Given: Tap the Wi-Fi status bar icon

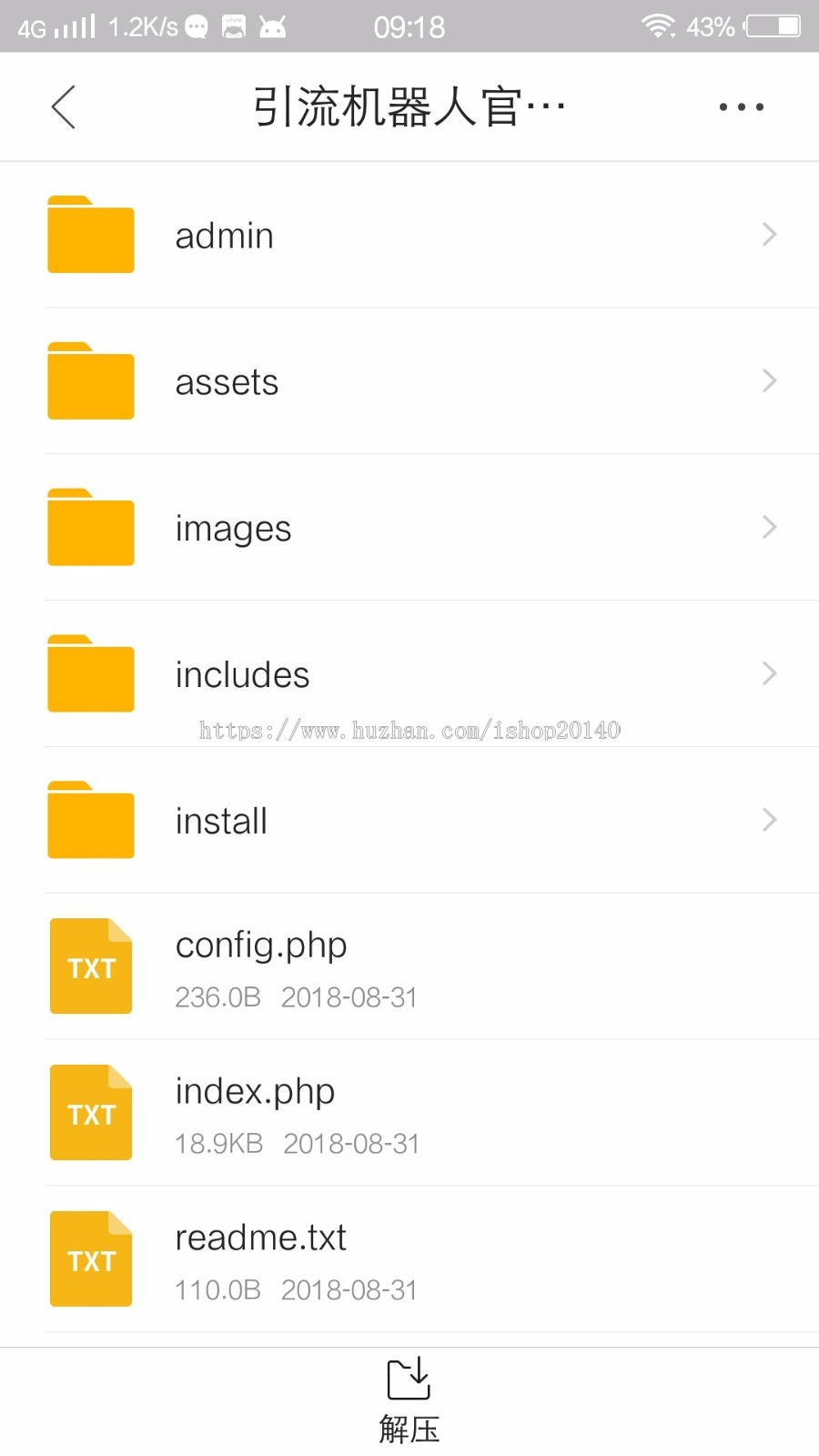Looking at the screenshot, I should (x=658, y=26).
